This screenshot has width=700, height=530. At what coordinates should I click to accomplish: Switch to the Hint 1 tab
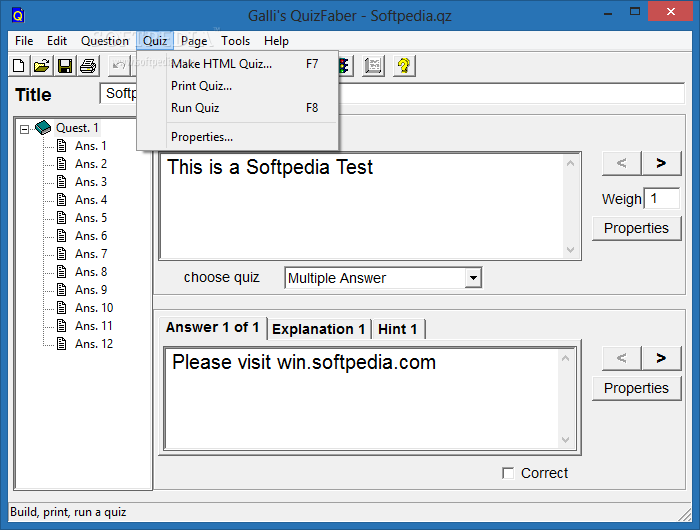pos(398,330)
